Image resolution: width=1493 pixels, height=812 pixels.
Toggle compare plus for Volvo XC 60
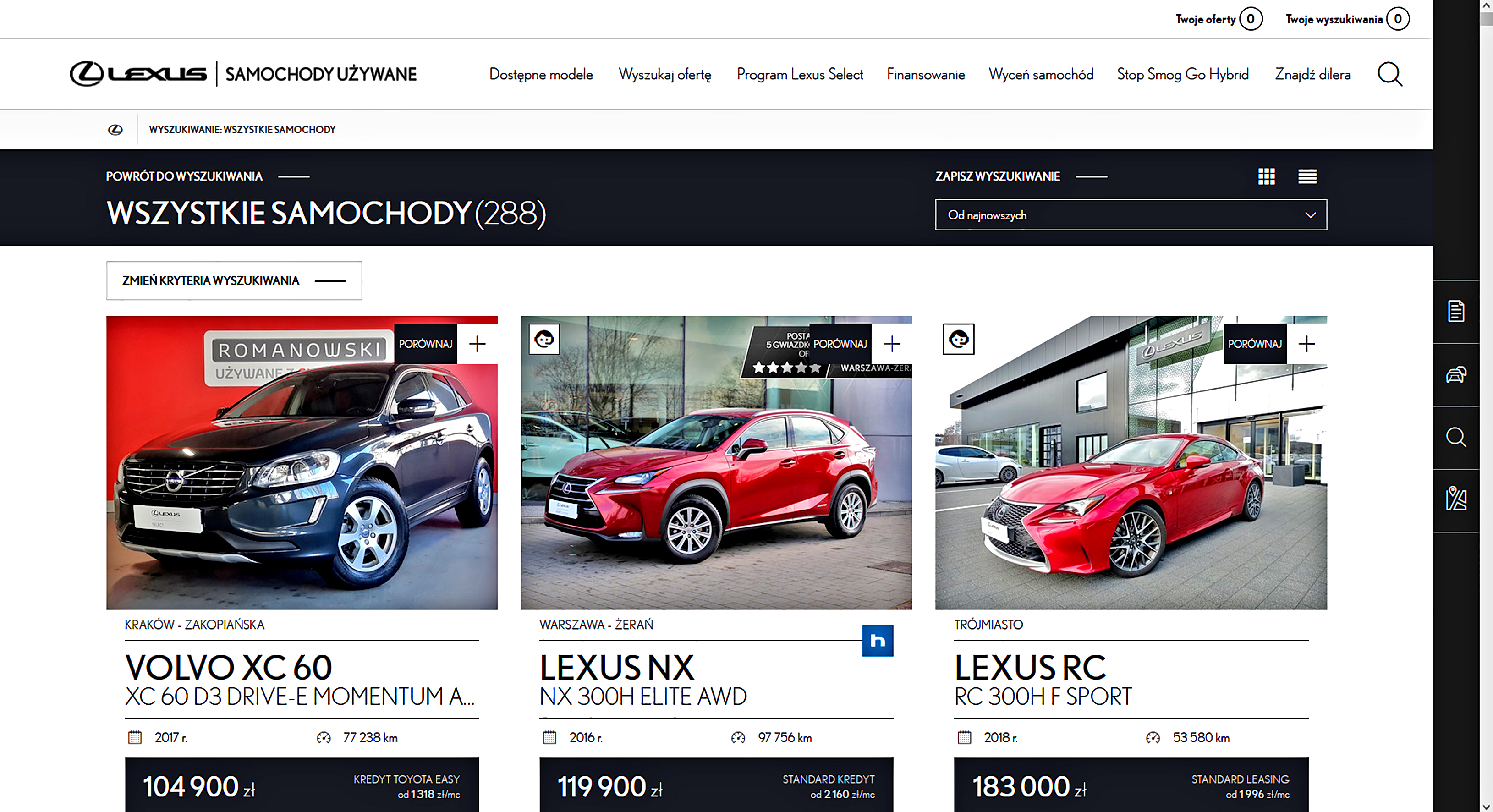[x=477, y=344]
